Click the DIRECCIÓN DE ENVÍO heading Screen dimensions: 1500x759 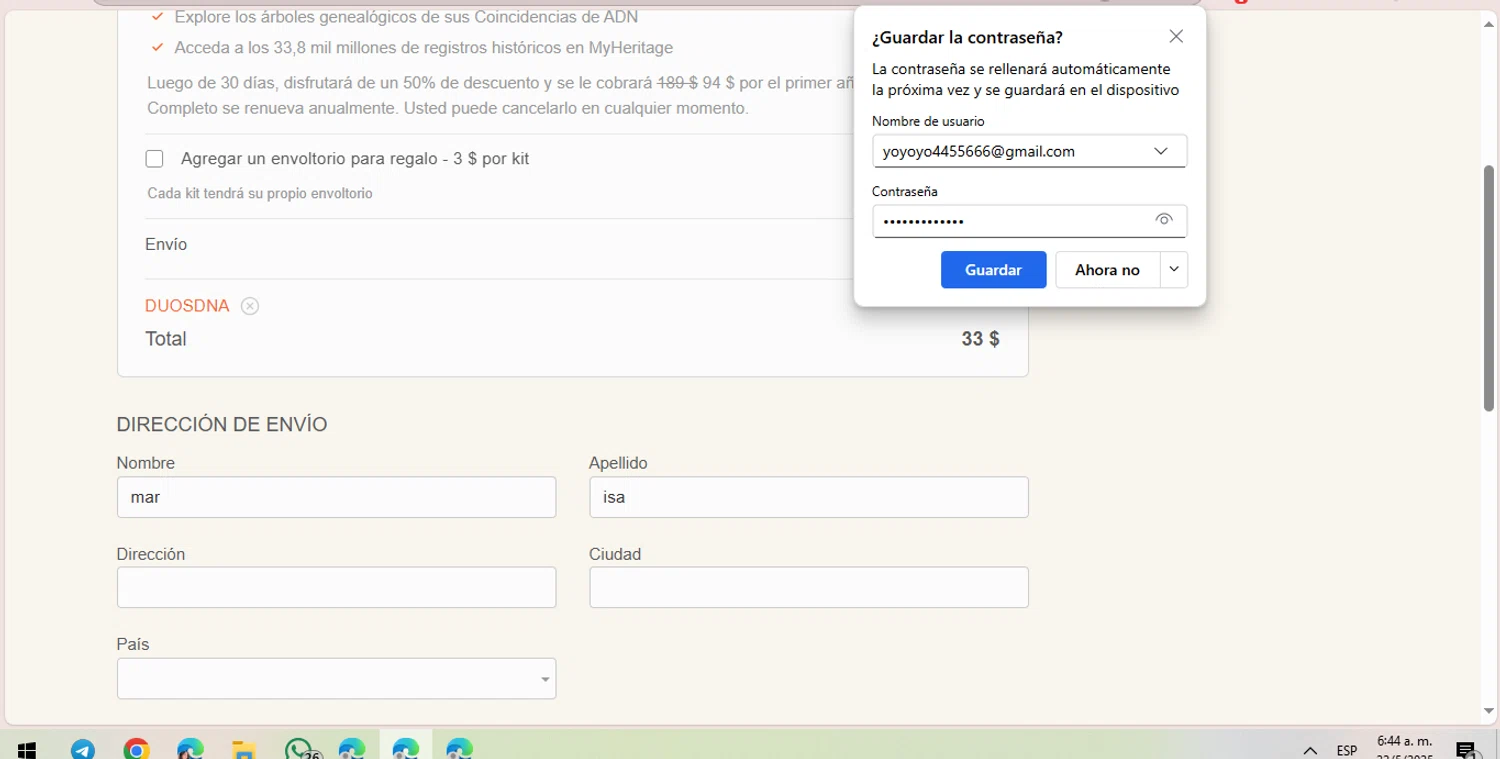point(222,424)
